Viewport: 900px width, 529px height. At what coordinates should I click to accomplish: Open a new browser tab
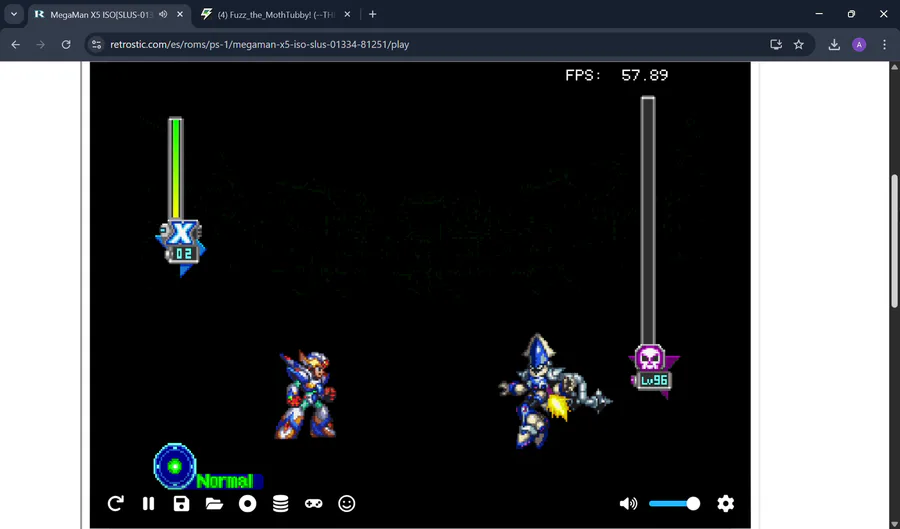coord(373,14)
